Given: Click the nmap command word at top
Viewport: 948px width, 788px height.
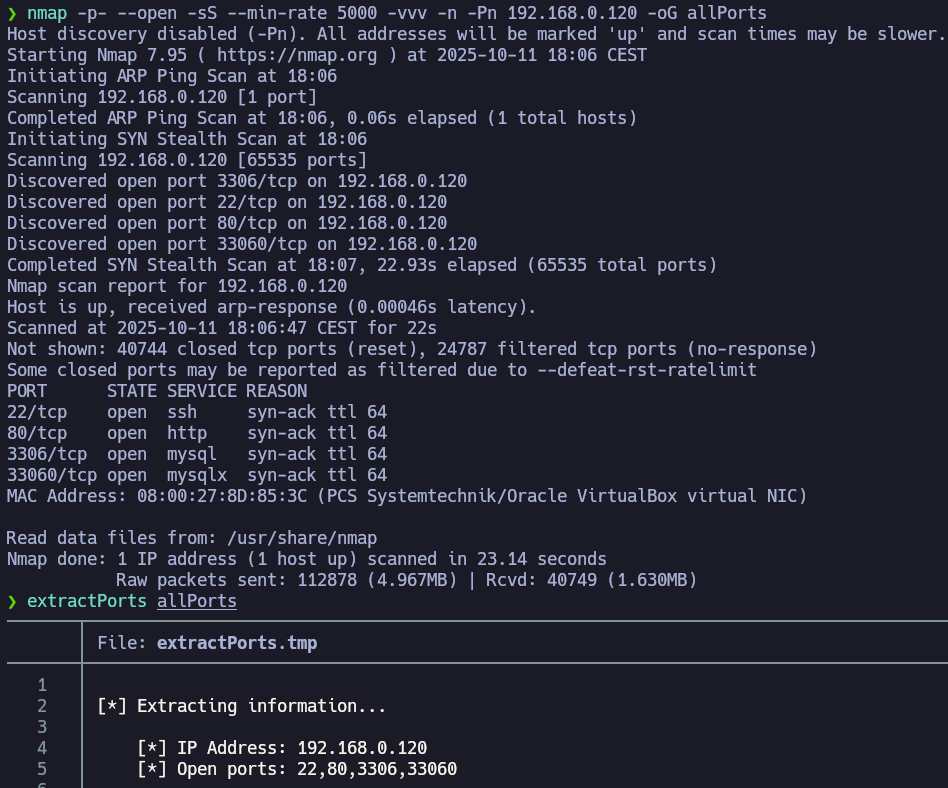Looking at the screenshot, I should tap(47, 13).
